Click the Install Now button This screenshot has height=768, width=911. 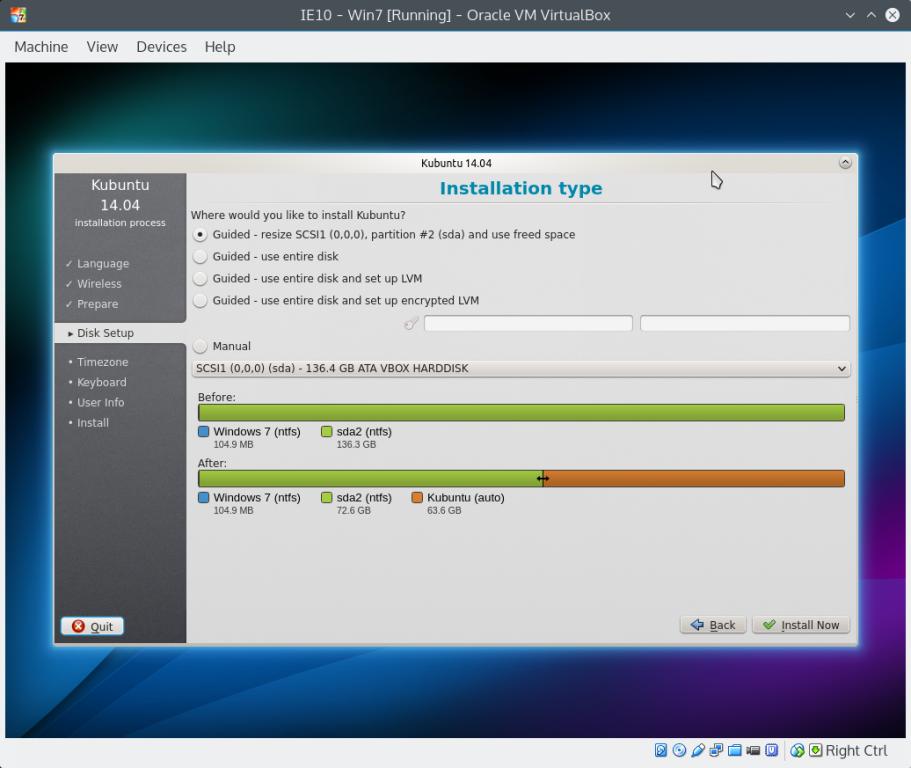click(800, 625)
